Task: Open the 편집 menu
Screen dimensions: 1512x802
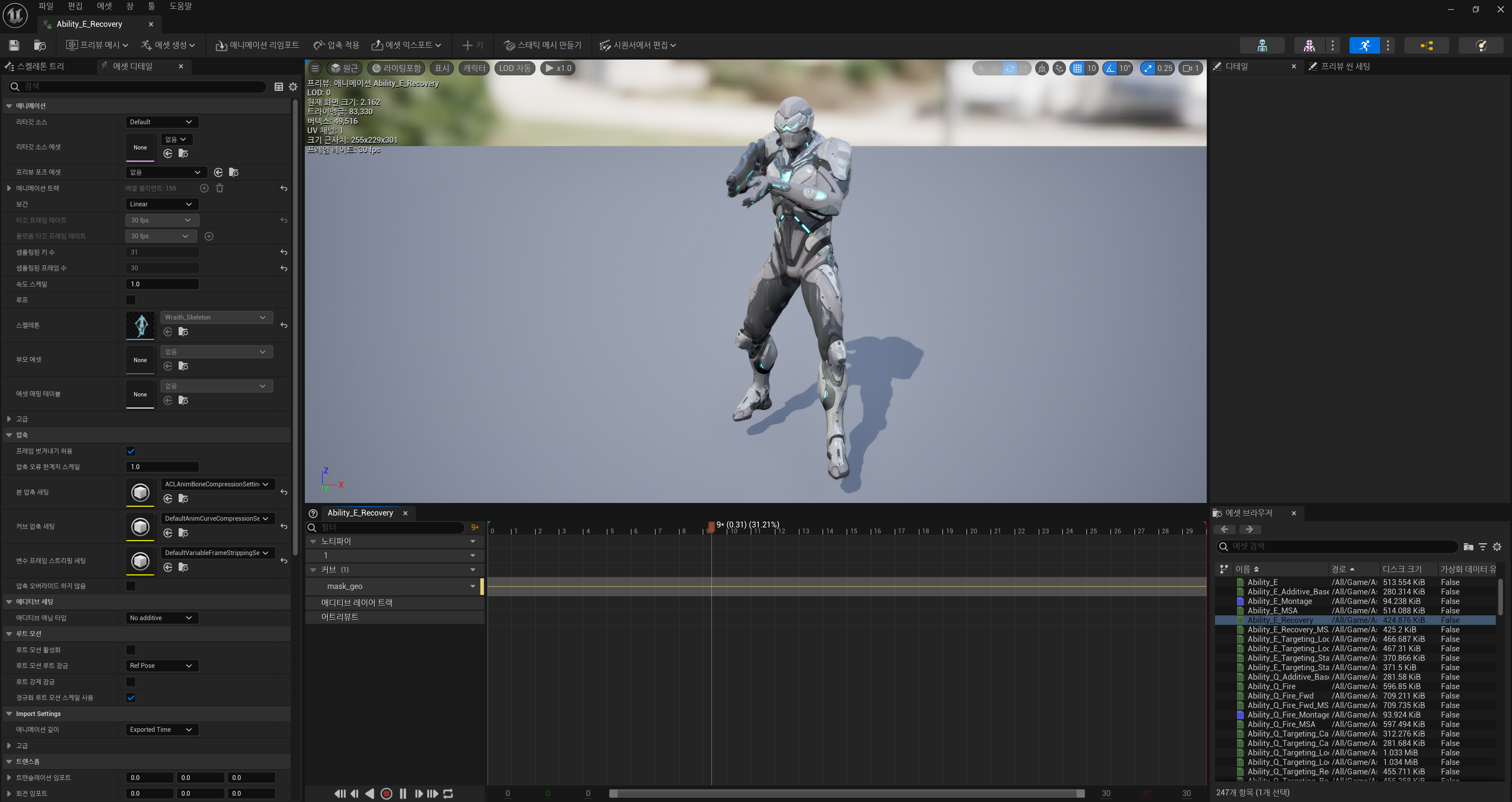Action: tap(75, 6)
